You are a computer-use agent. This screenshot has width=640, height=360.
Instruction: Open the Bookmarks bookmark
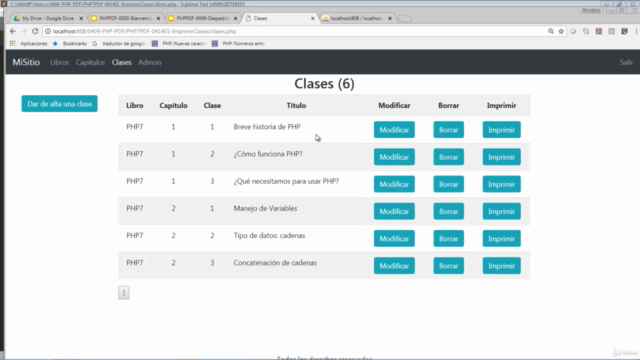[70, 43]
